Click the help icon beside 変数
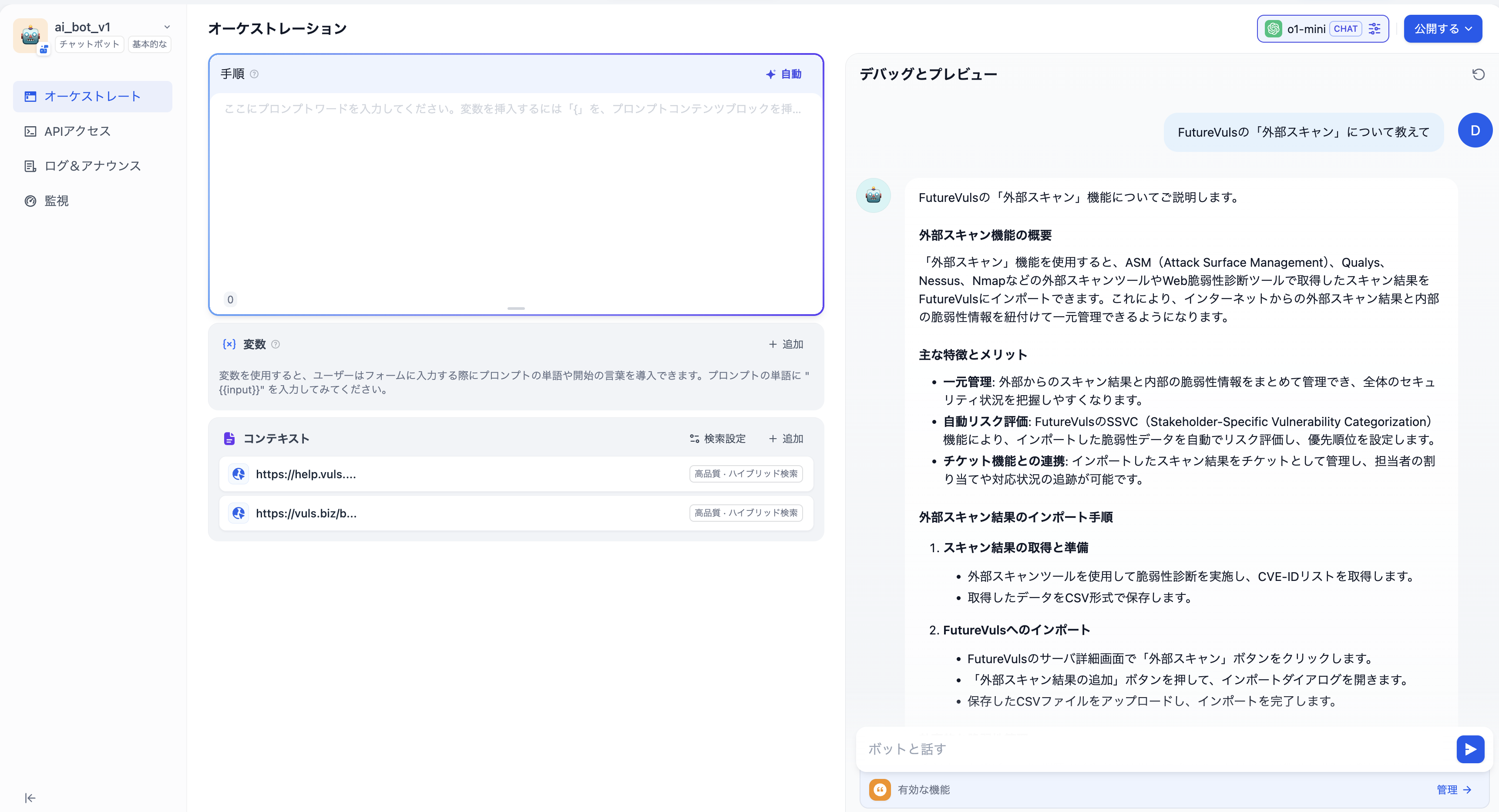The height and width of the screenshot is (812, 1499). tap(276, 344)
